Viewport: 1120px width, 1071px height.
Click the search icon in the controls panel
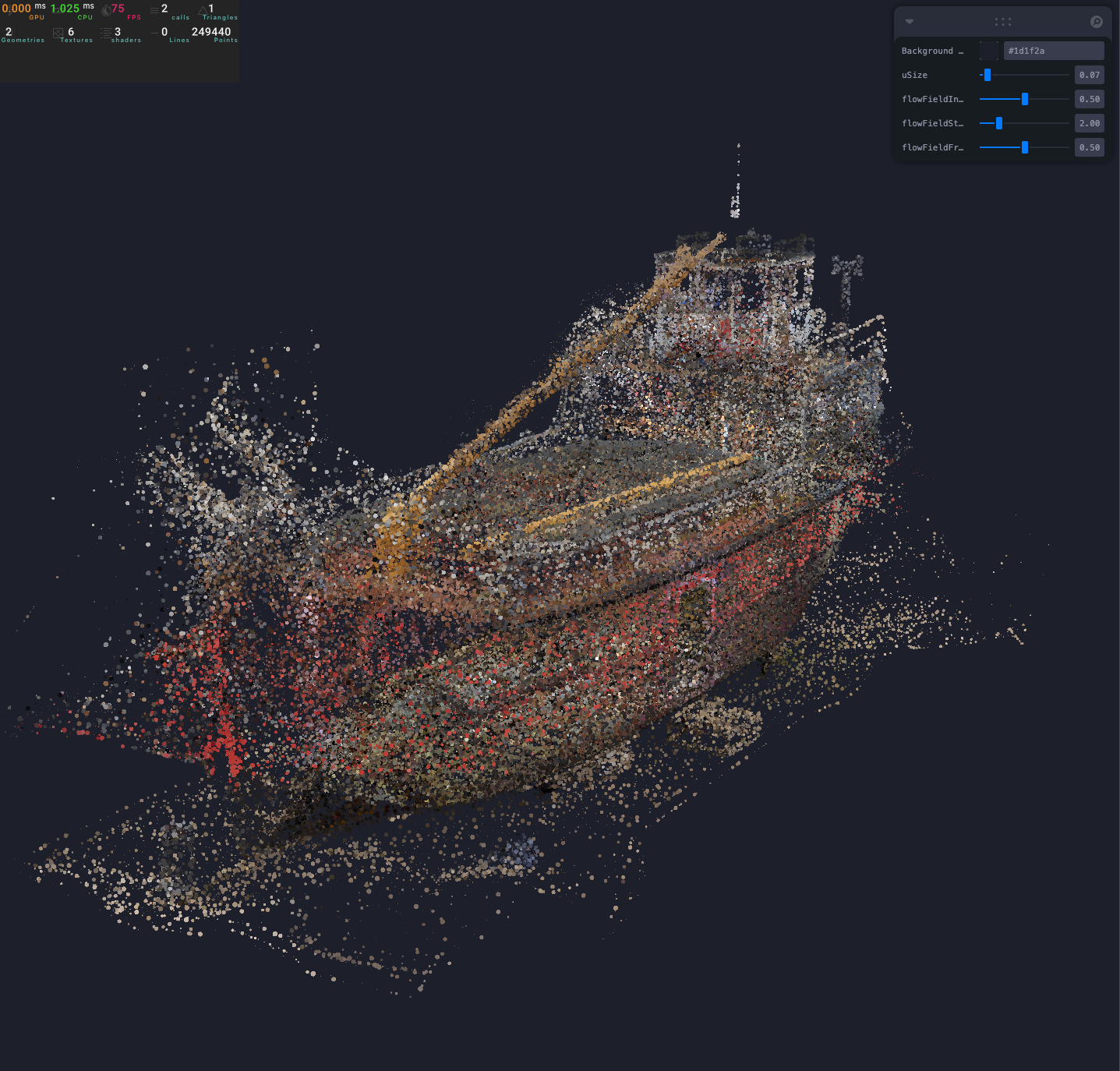click(x=1096, y=22)
